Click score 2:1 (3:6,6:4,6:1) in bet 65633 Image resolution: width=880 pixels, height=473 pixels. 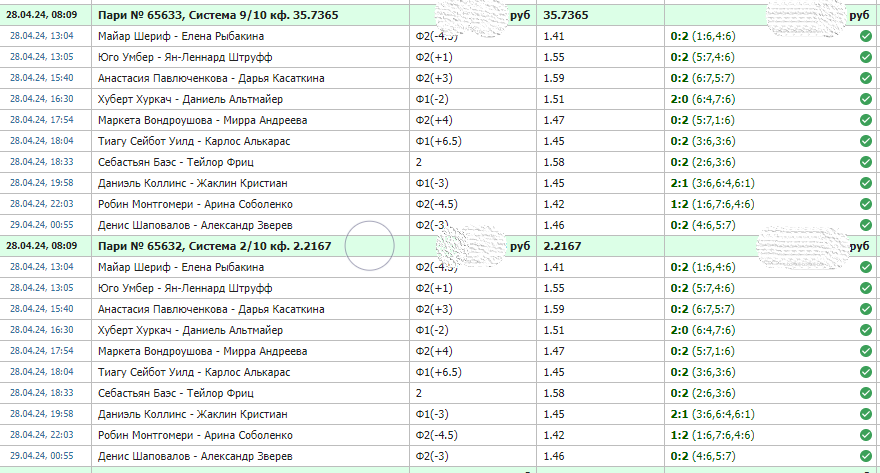716,183
